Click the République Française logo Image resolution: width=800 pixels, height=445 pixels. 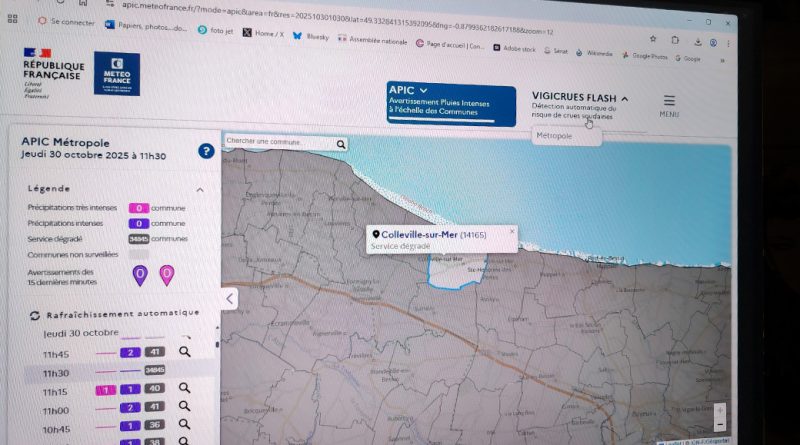pos(53,73)
